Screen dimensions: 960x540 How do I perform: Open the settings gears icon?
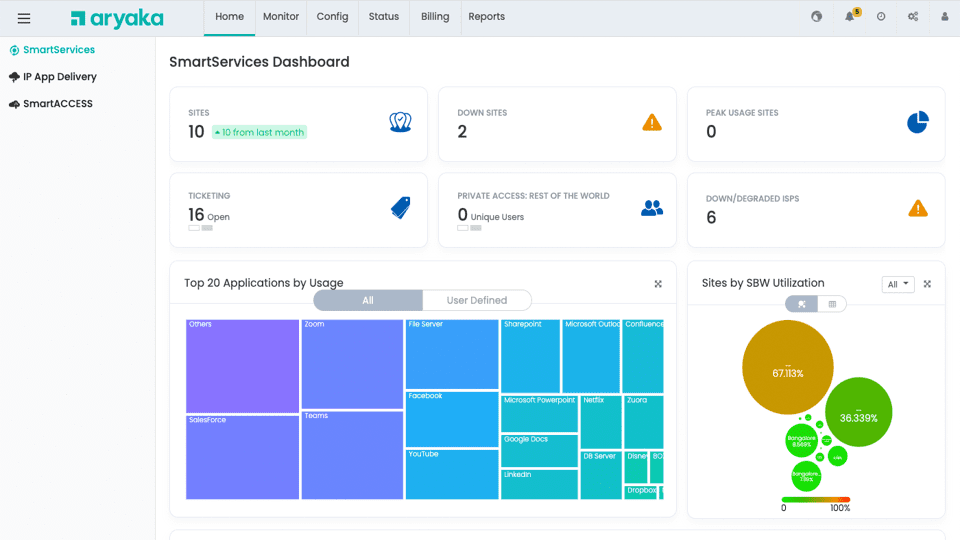913,17
